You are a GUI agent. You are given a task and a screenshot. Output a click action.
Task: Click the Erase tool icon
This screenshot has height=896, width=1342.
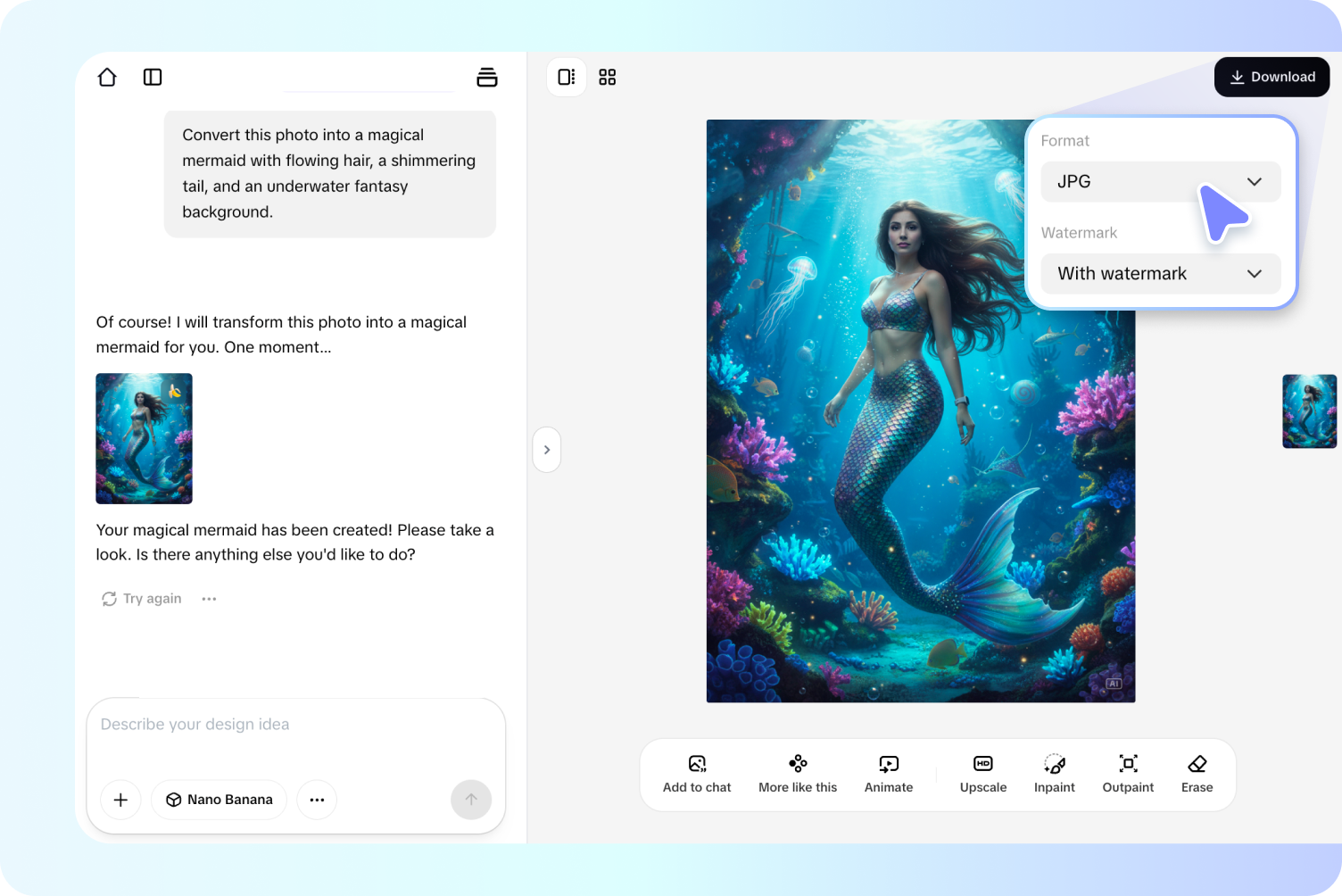[x=1196, y=764]
